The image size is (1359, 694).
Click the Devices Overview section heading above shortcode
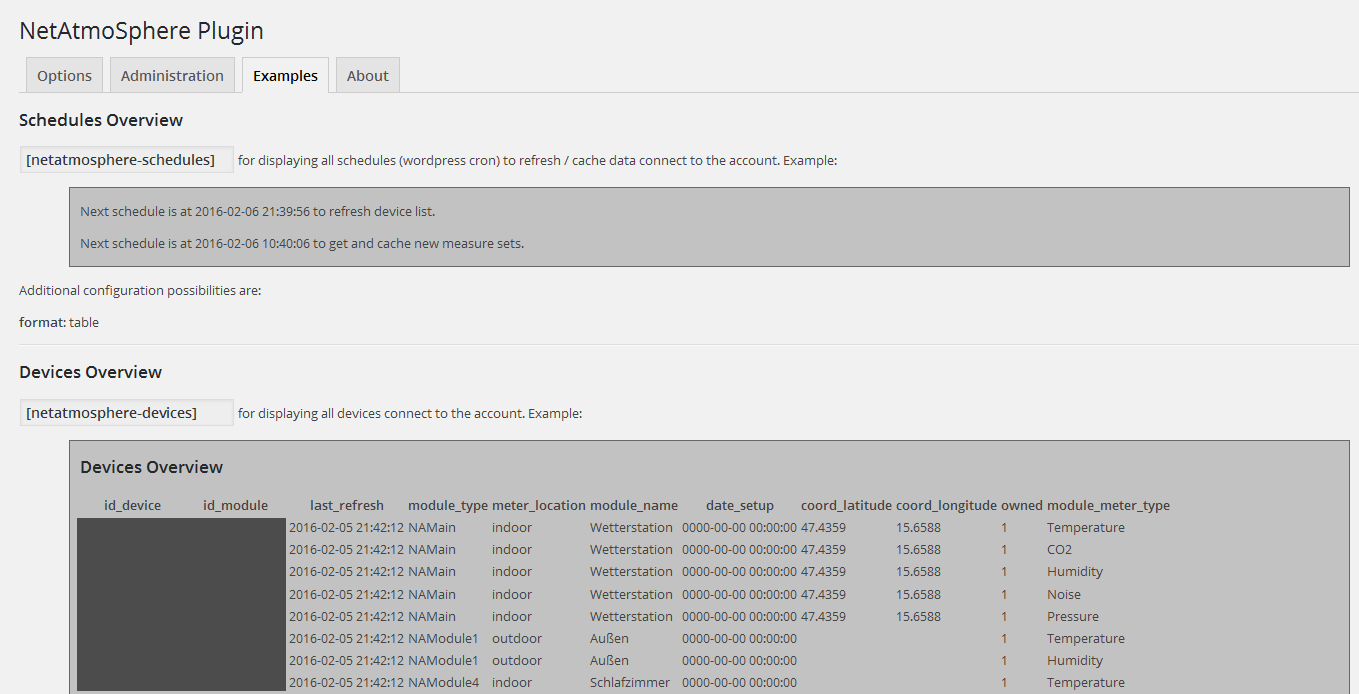pos(90,372)
